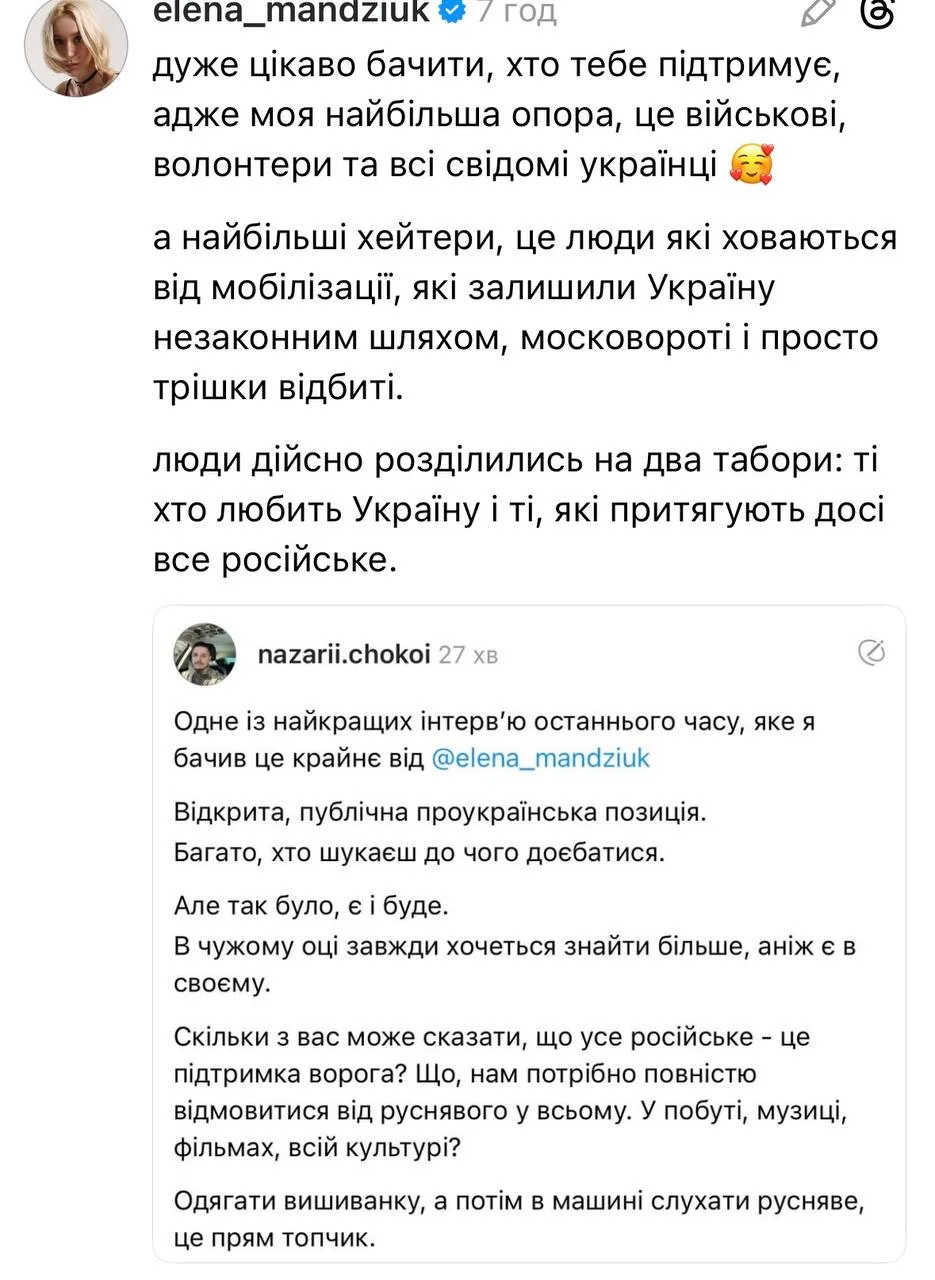Click the paragraph starting "люди дійсно розділились"
935x1280 pixels.
pos(518,510)
